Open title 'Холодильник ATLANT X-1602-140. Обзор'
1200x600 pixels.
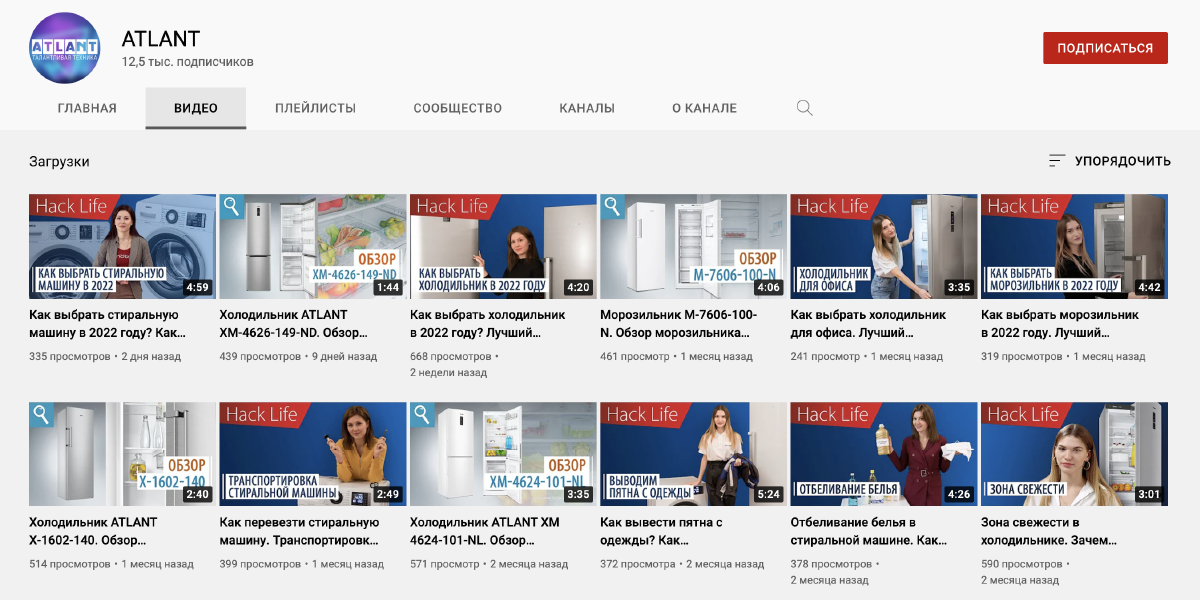(93, 531)
